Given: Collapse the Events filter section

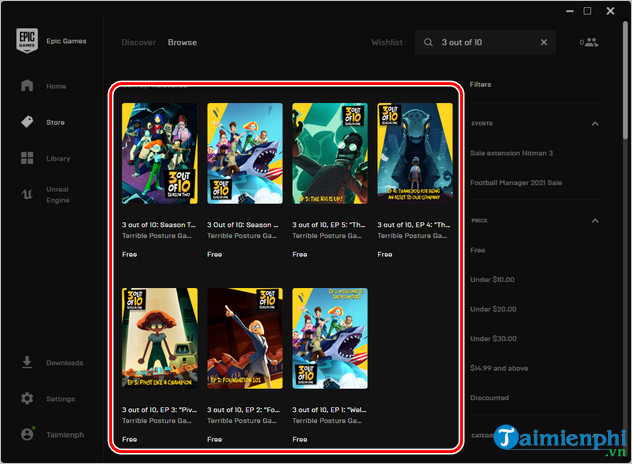Looking at the screenshot, I should [595, 124].
